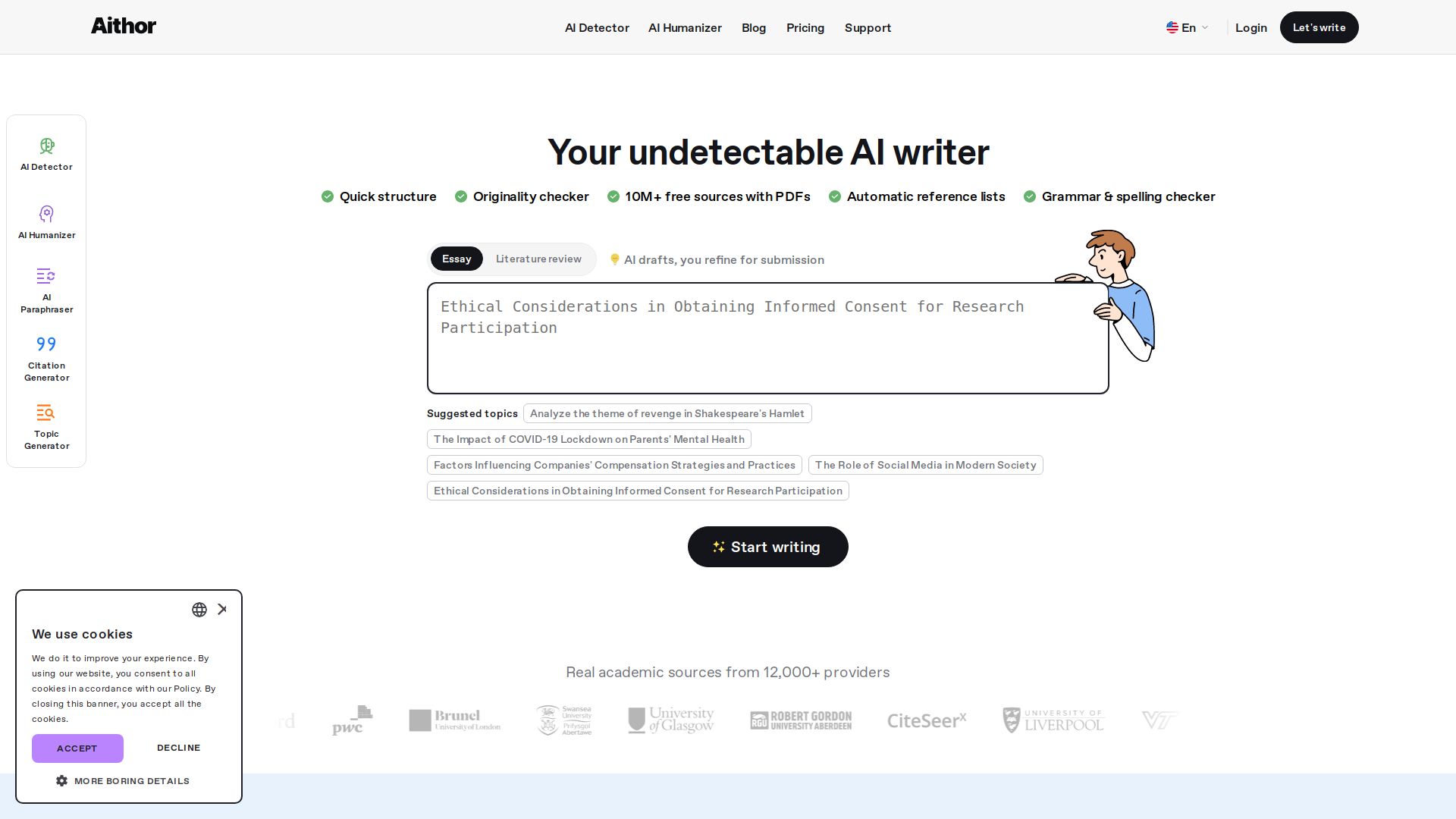
Task: Click the Aithor logo
Action: (124, 27)
